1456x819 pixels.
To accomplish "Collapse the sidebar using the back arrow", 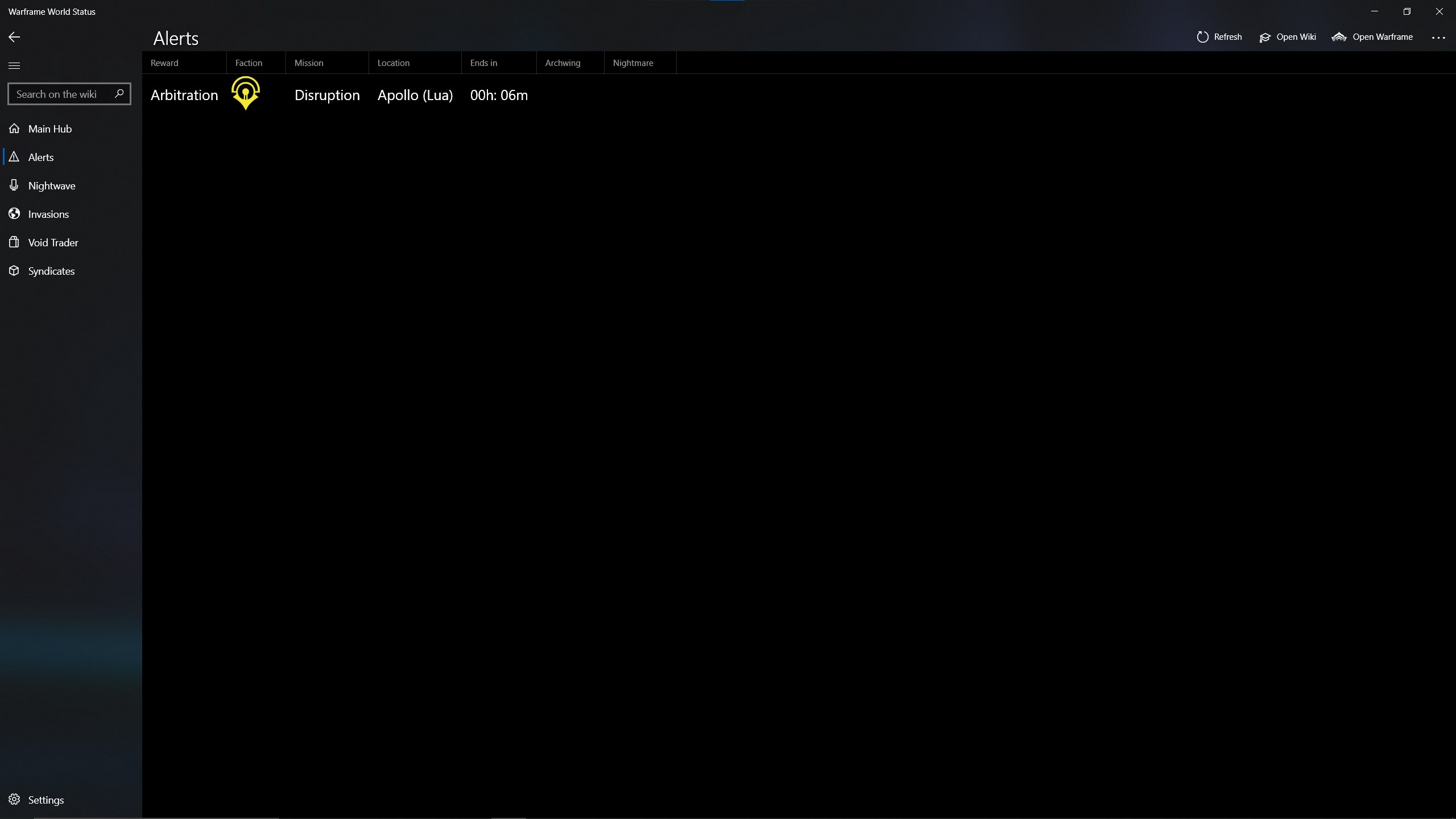I will (x=14, y=36).
